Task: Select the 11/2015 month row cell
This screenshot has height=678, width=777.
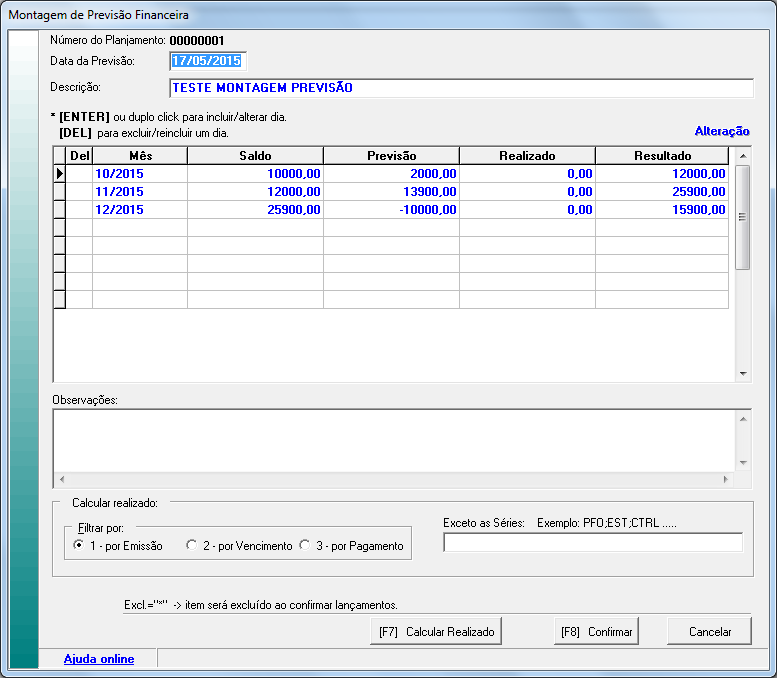Action: tap(139, 192)
